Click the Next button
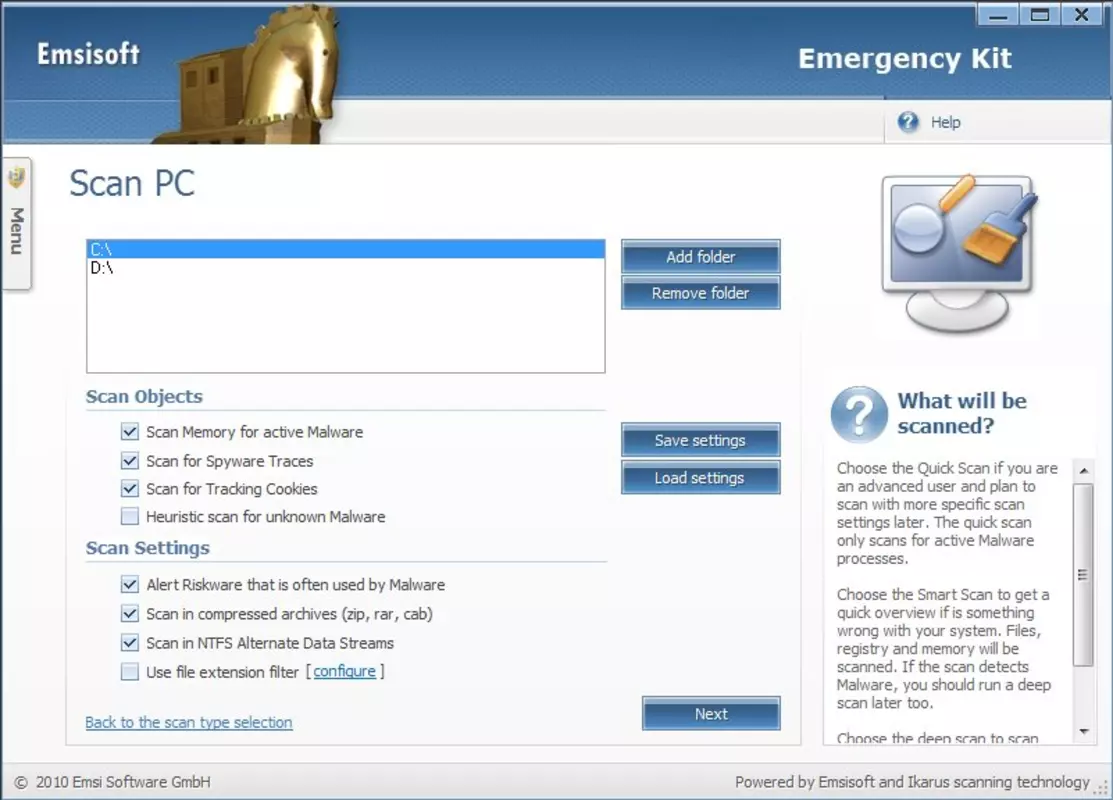Viewport: 1113px width, 800px height. (x=711, y=713)
